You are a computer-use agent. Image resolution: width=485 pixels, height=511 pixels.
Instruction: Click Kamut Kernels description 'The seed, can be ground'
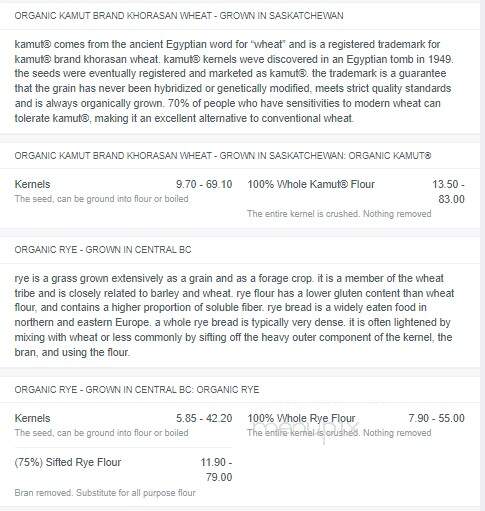coord(101,199)
